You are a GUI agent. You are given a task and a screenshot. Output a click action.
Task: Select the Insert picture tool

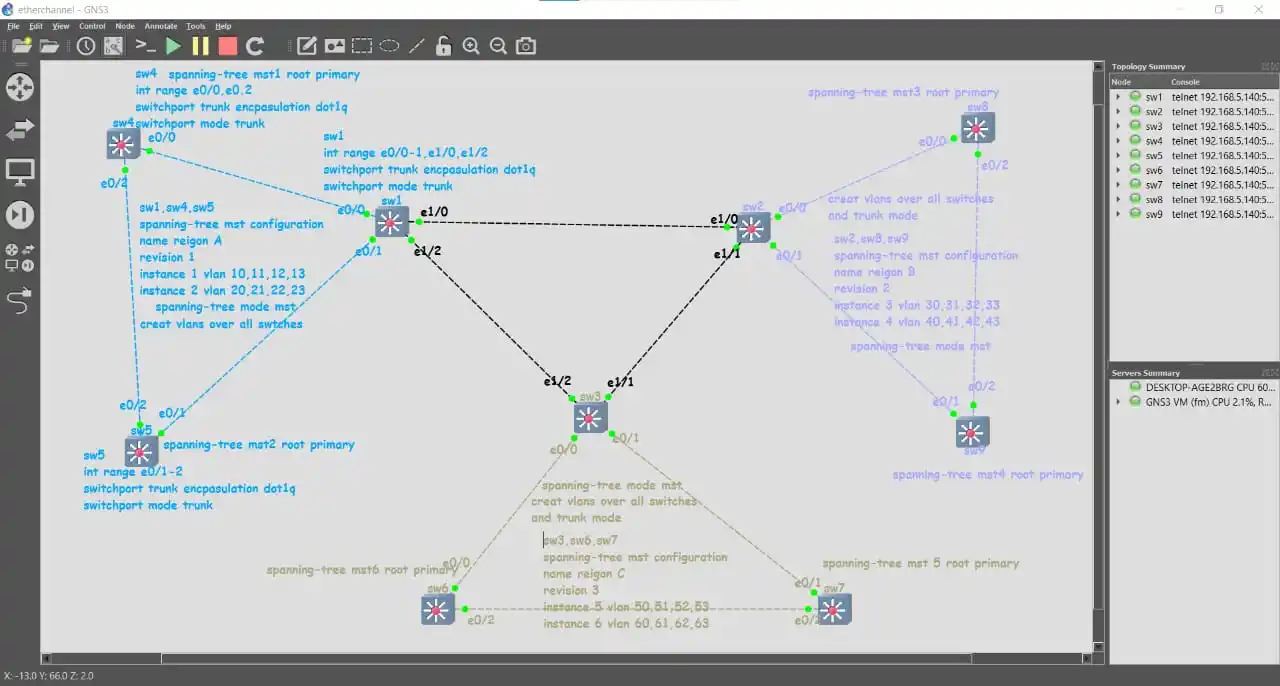tap(334, 46)
